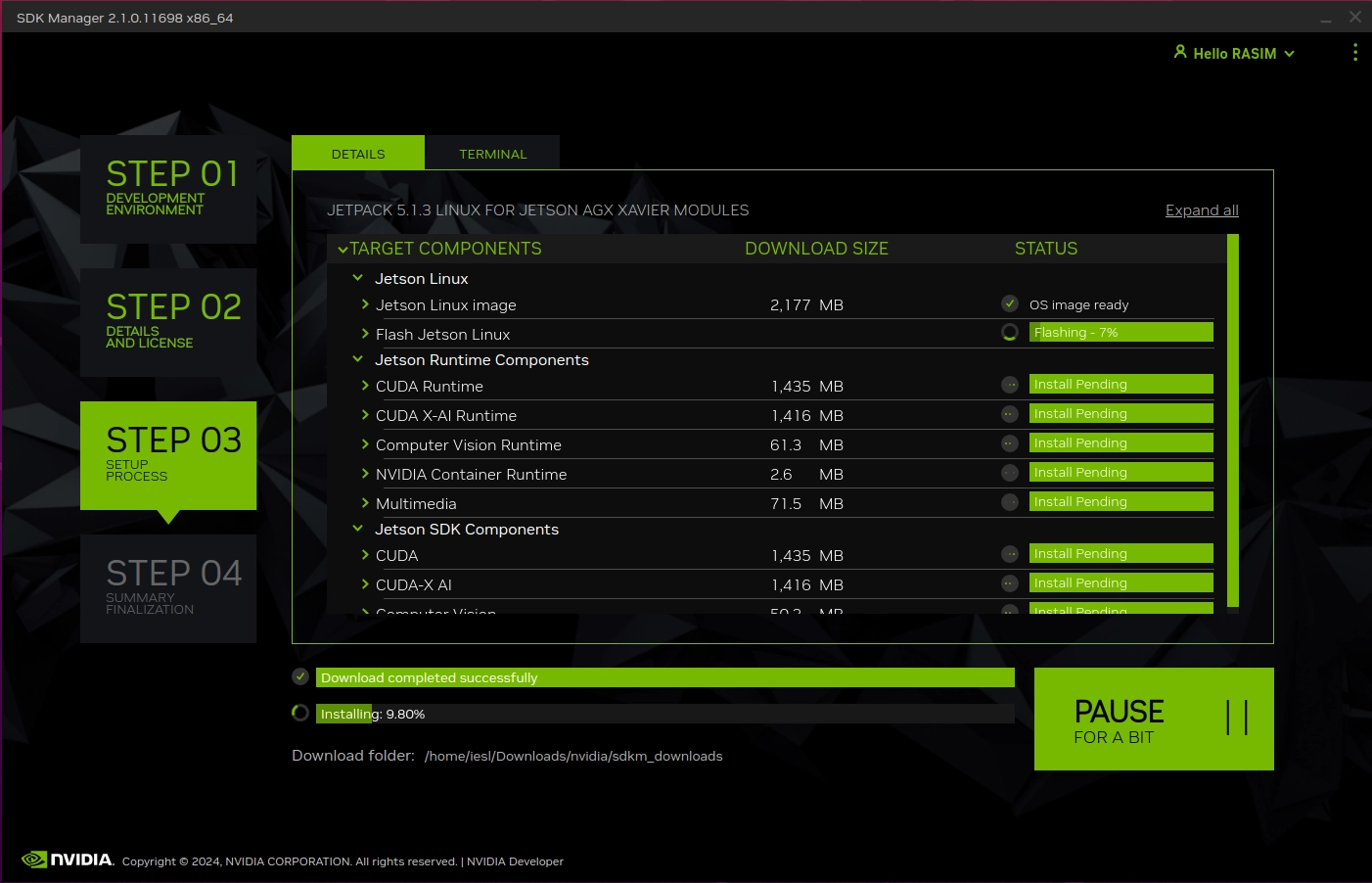This screenshot has width=1372, height=883.
Task: Click the Flashing spinner status icon
Action: [x=1010, y=333]
